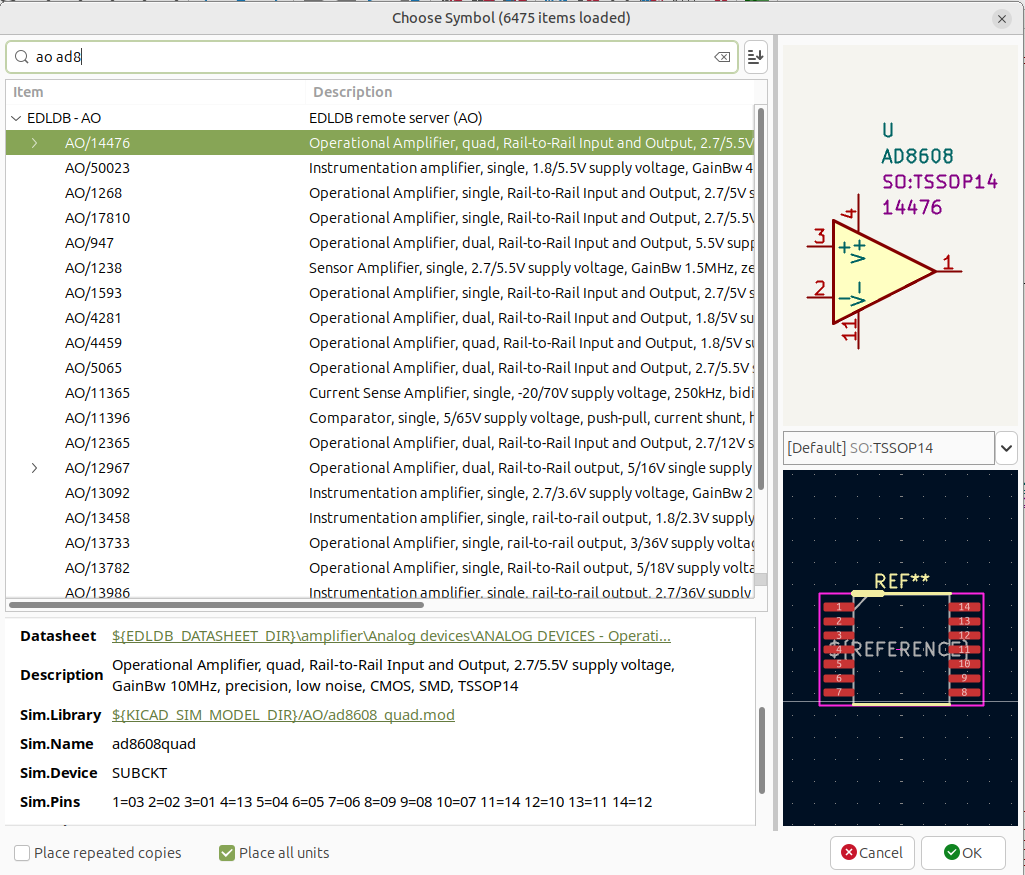Clear the symbol search text
The height and width of the screenshot is (875, 1025).
721,57
